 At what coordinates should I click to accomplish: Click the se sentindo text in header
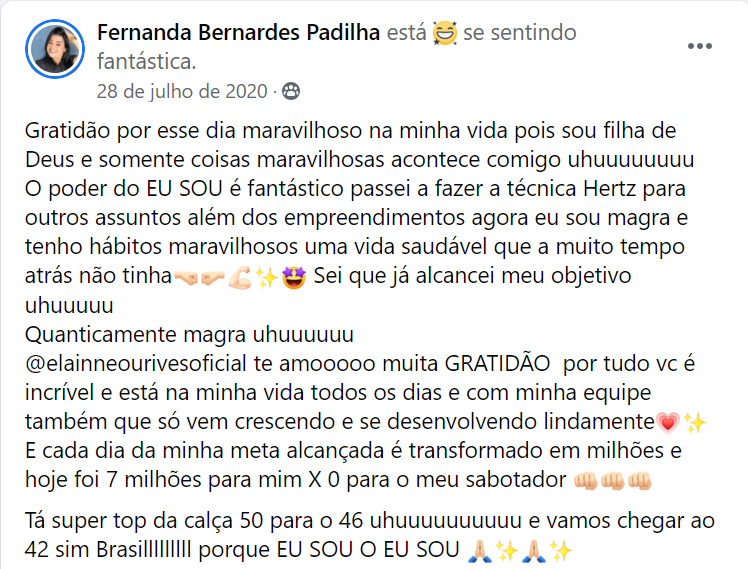coord(520,33)
